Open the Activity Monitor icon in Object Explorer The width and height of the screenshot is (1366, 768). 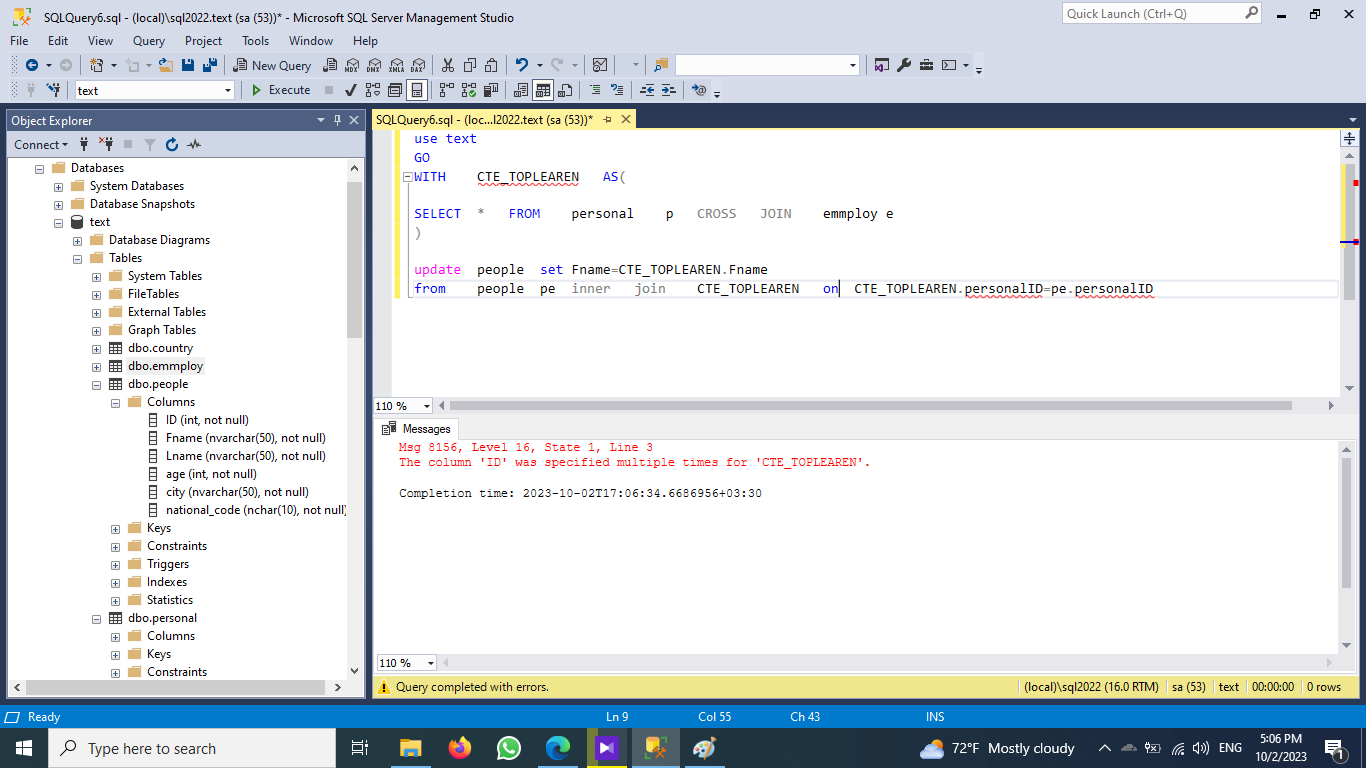(194, 145)
